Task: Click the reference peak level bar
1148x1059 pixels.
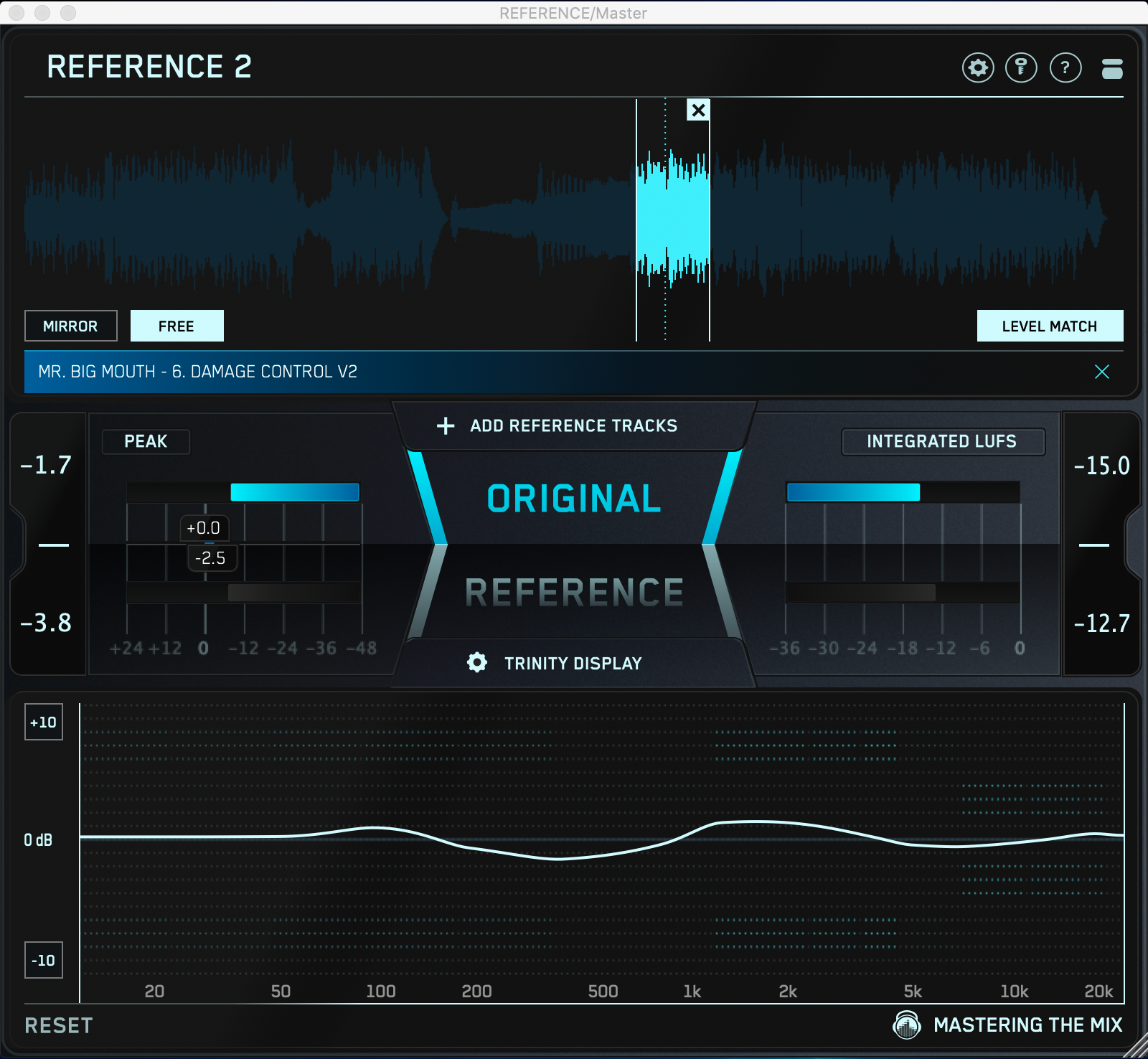Action: tap(294, 593)
